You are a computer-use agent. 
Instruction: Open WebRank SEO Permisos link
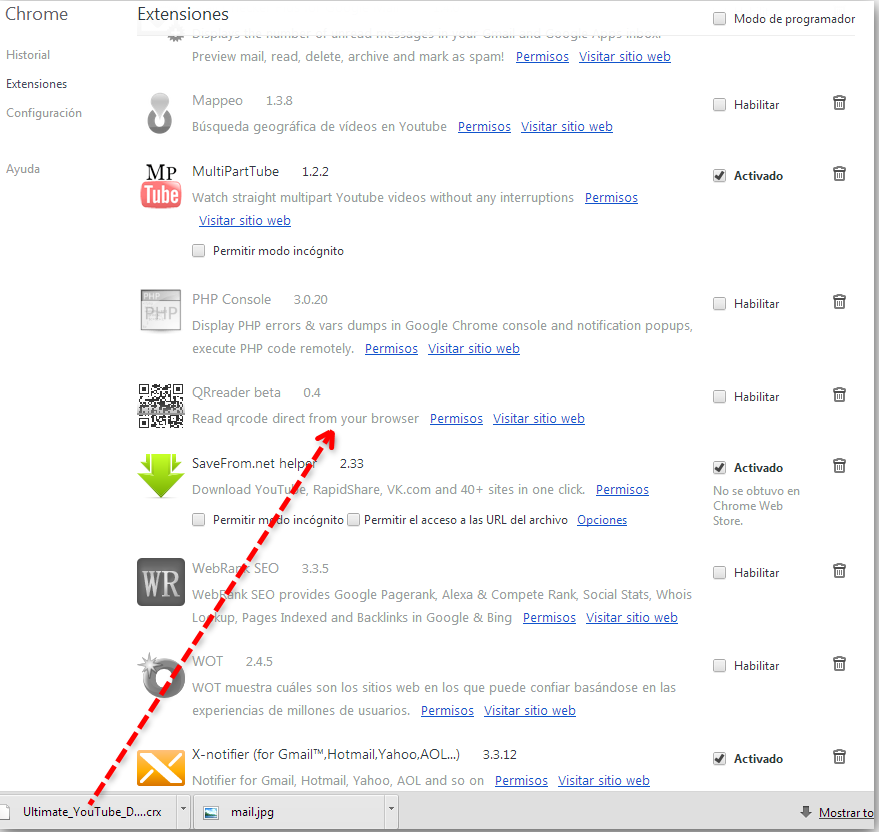point(549,618)
